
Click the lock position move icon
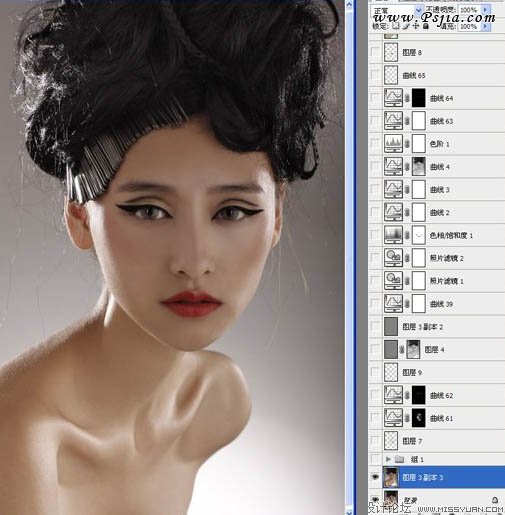click(415, 26)
